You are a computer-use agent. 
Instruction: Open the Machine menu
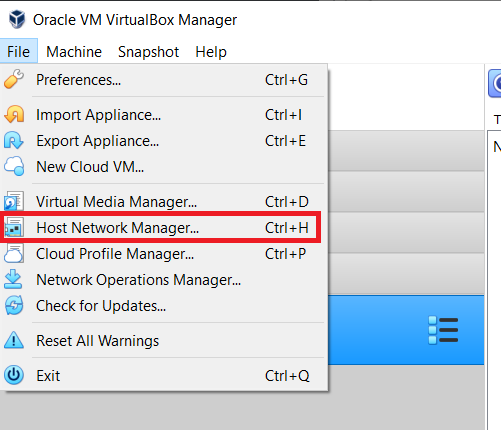point(74,52)
